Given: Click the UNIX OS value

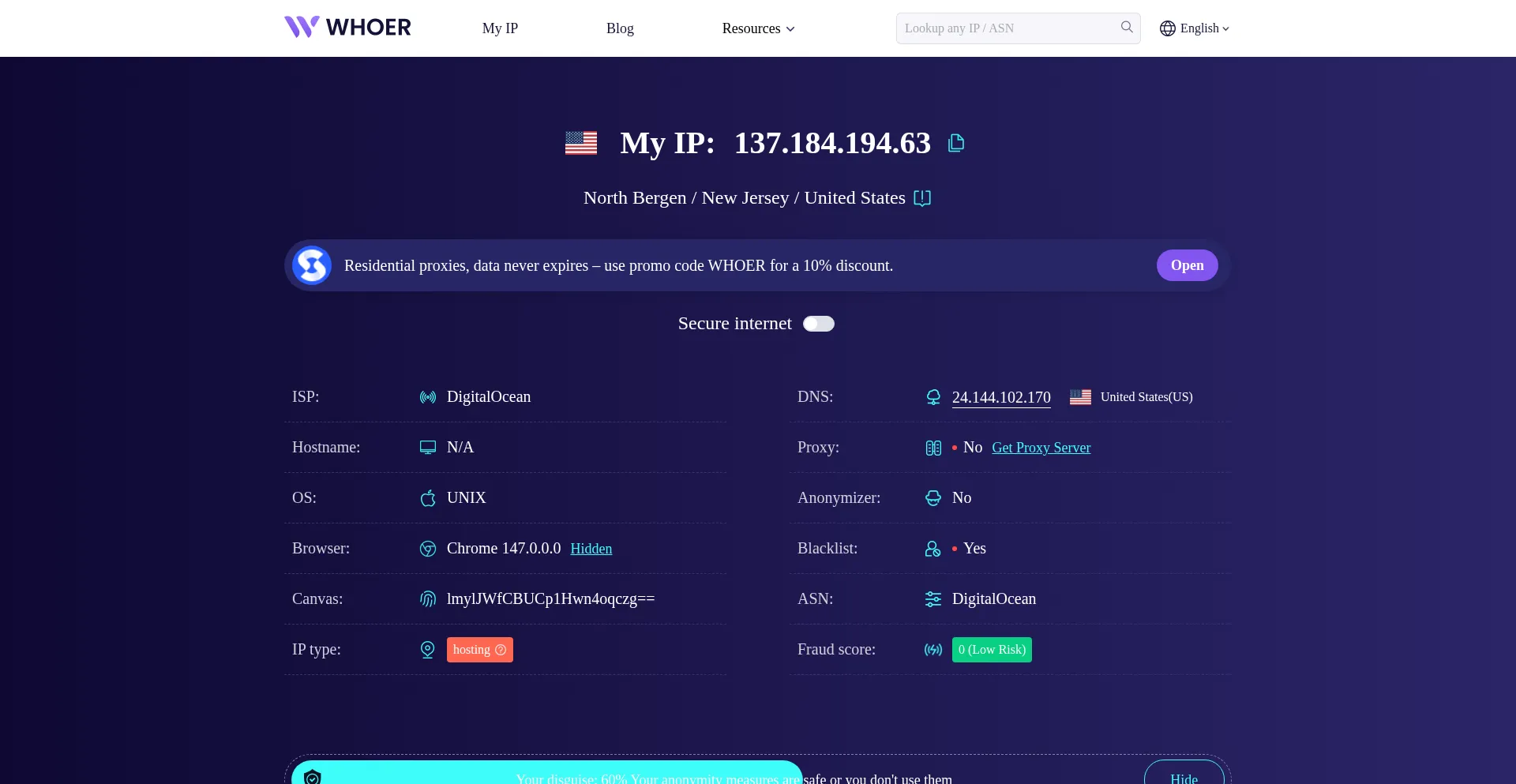Looking at the screenshot, I should [x=467, y=498].
